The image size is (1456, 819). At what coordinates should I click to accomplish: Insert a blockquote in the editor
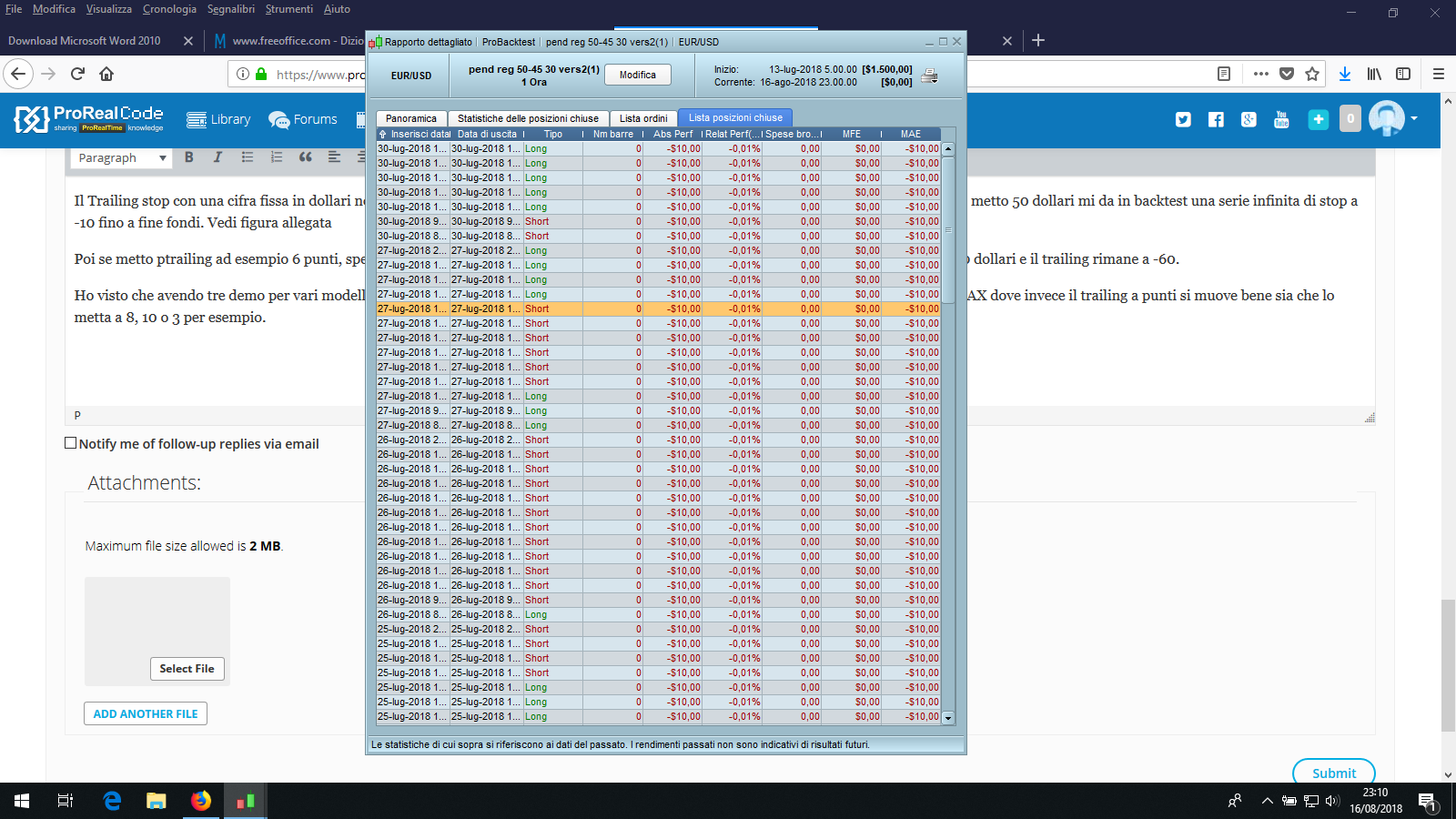tap(306, 157)
